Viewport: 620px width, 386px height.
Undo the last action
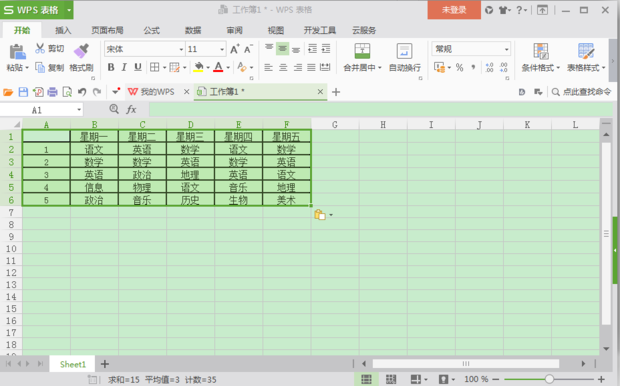pyautogui.click(x=82, y=92)
